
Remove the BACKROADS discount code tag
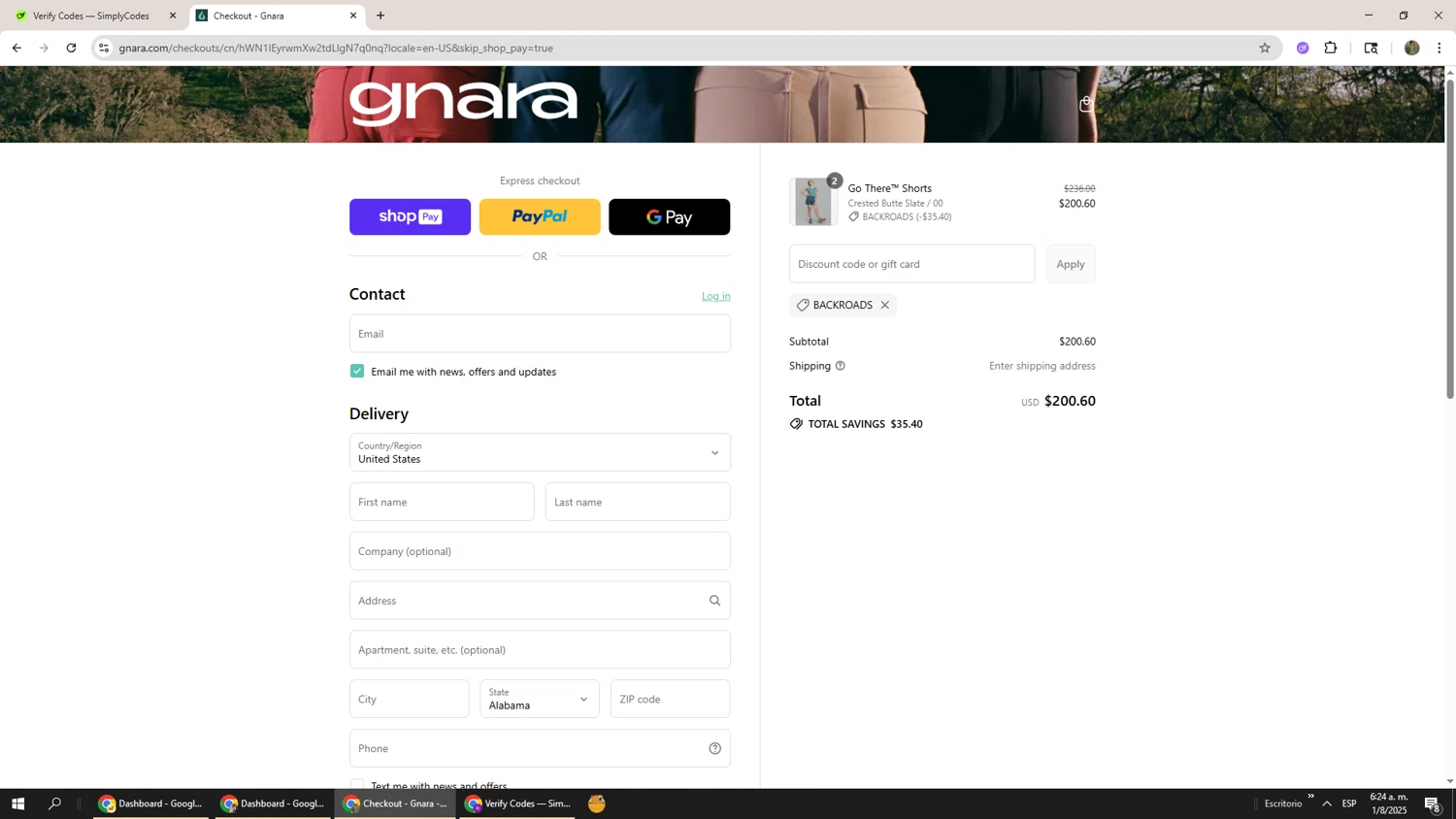point(884,305)
